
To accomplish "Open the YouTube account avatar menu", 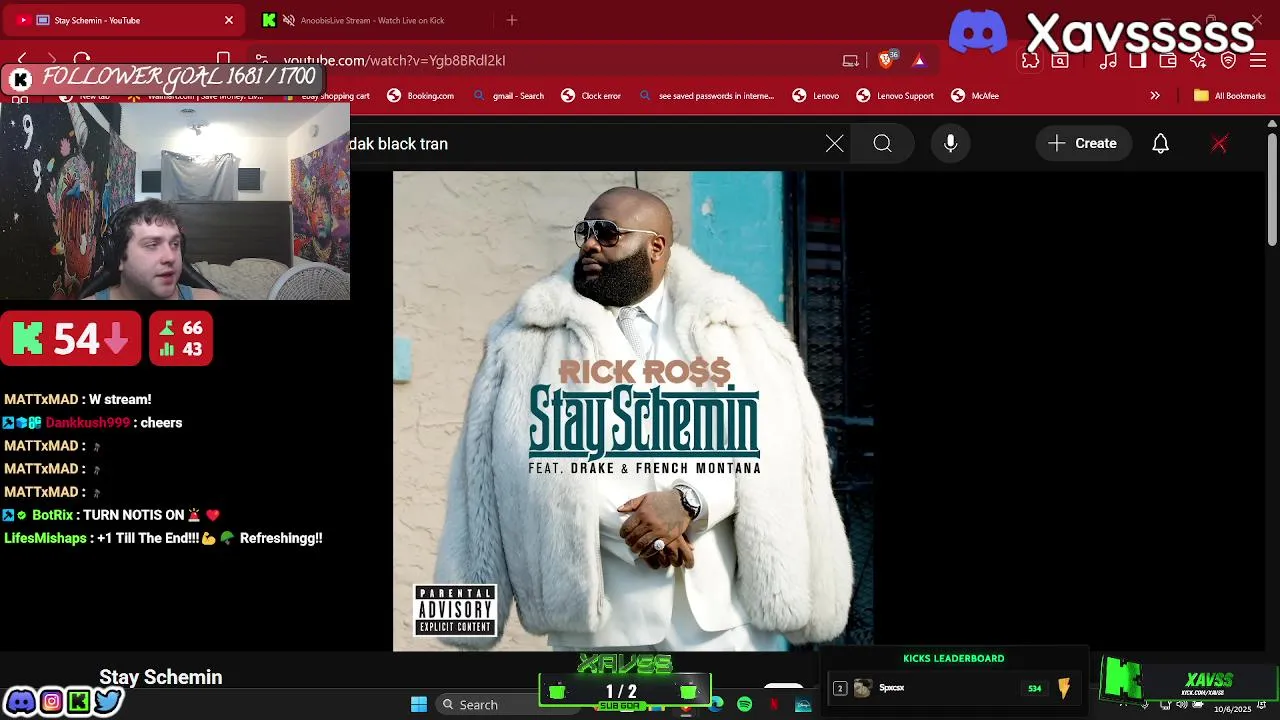I will click(1219, 144).
